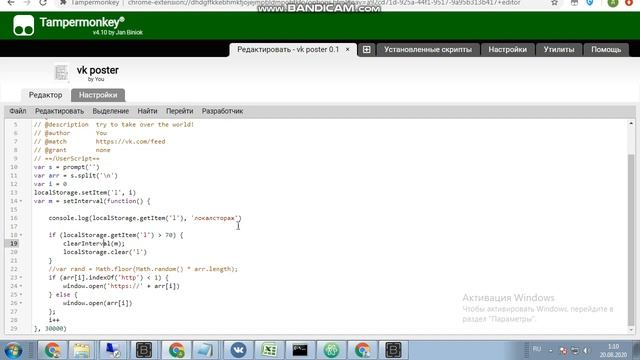Click the editor vertical scrollbar thumb

[631, 239]
